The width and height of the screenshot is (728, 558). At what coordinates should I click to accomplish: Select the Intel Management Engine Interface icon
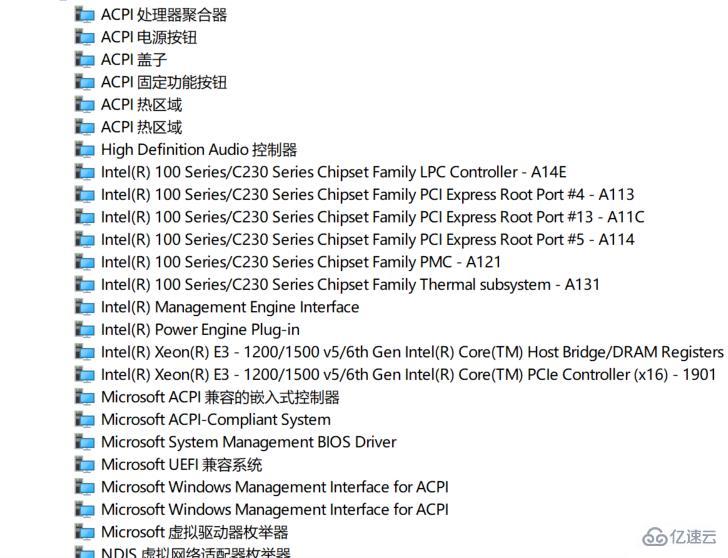pos(85,307)
